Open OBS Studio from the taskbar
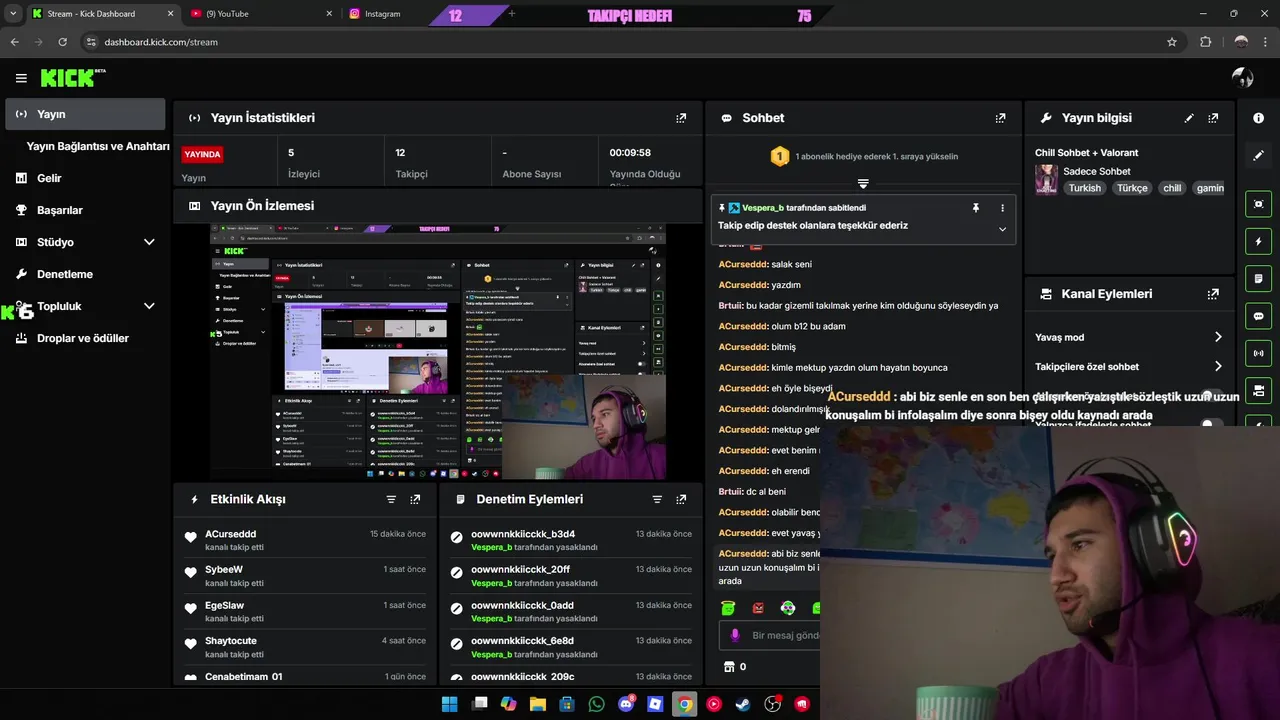 772,704
